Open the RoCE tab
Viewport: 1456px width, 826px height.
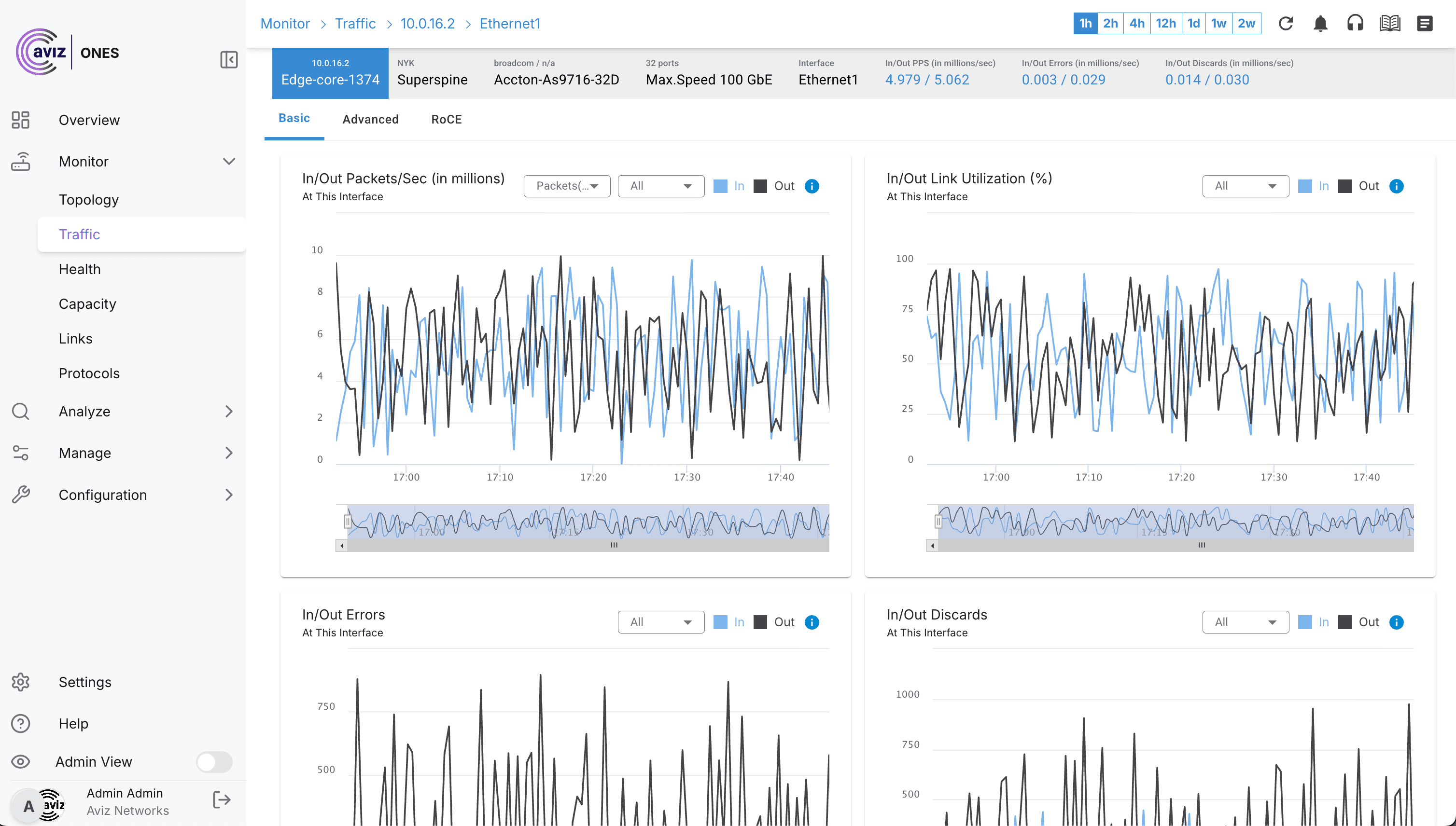tap(446, 119)
